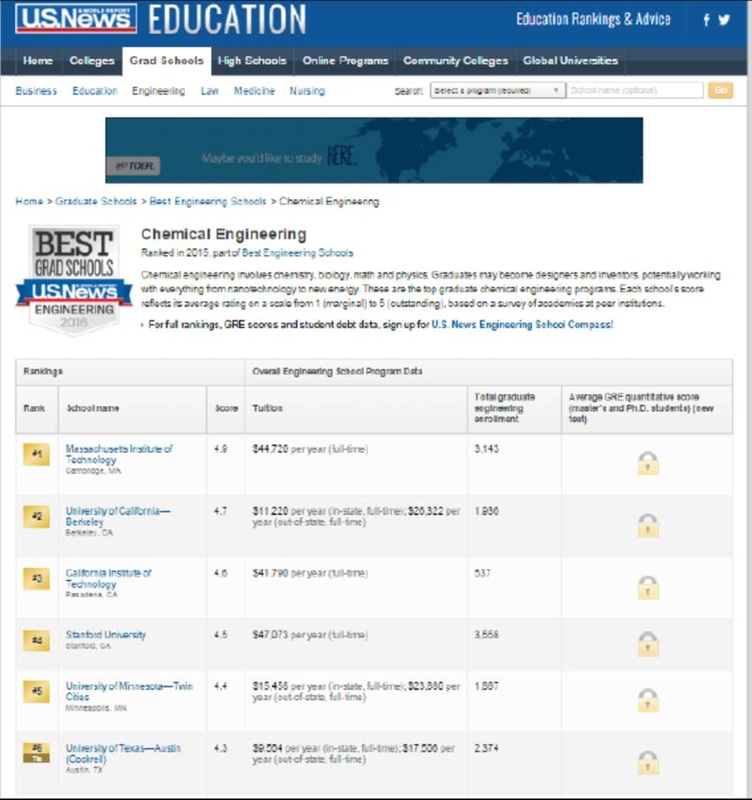Viewport: 752px width, 800px height.
Task: Open University of California—Berkeley link
Action: 118,516
